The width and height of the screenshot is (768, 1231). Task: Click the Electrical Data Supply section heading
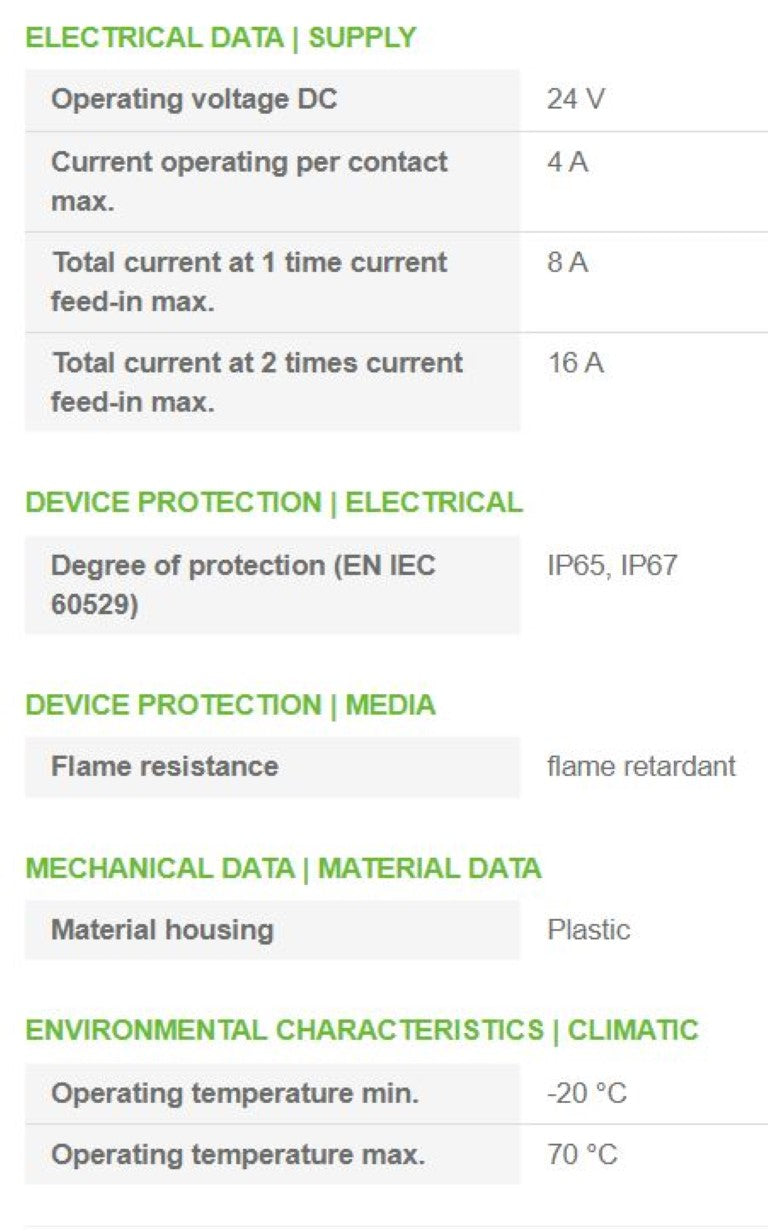point(220,38)
